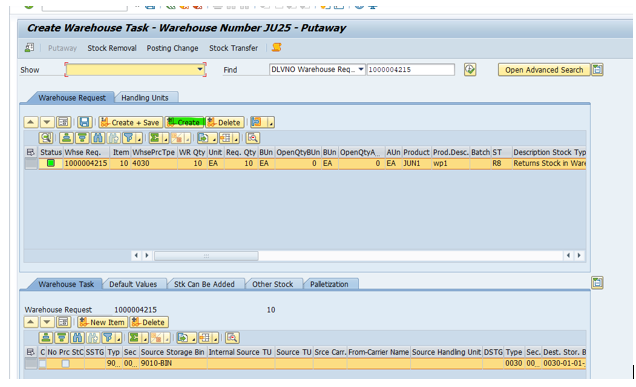Click move-up arrow icon in Warehouse Request toolbar
This screenshot has width=636, height=387.
pos(31,122)
